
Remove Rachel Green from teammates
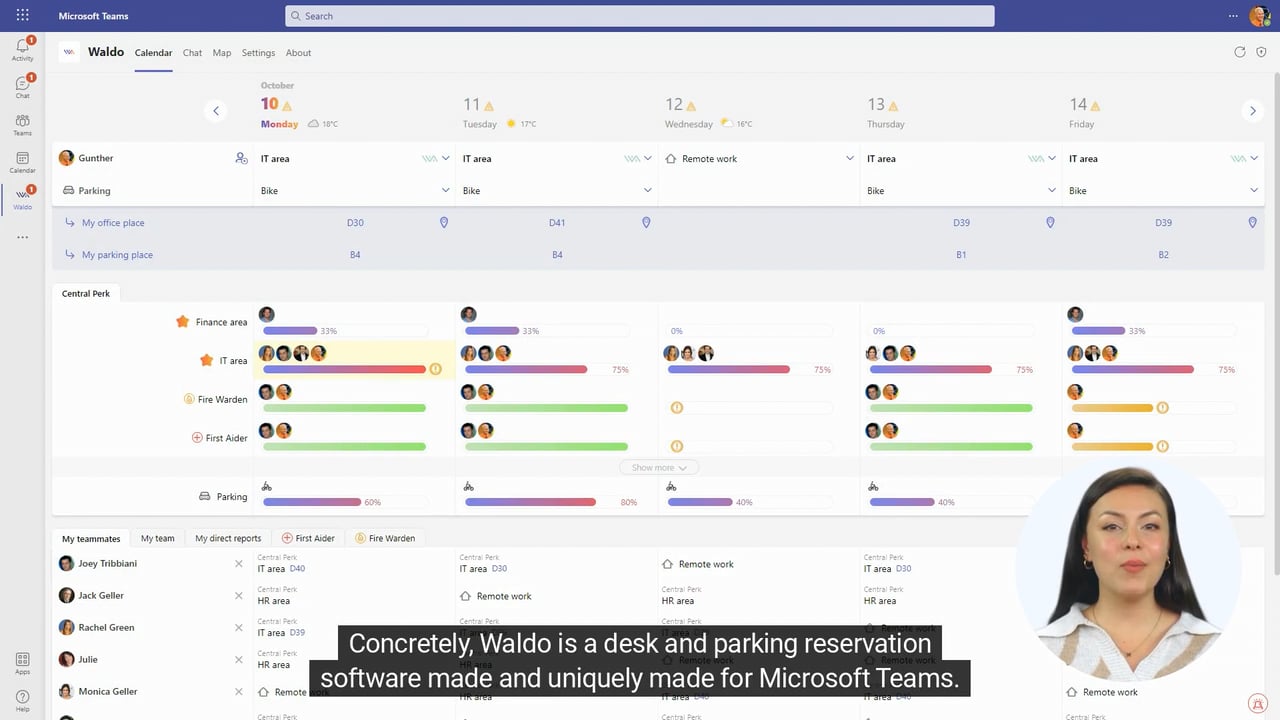(x=238, y=628)
